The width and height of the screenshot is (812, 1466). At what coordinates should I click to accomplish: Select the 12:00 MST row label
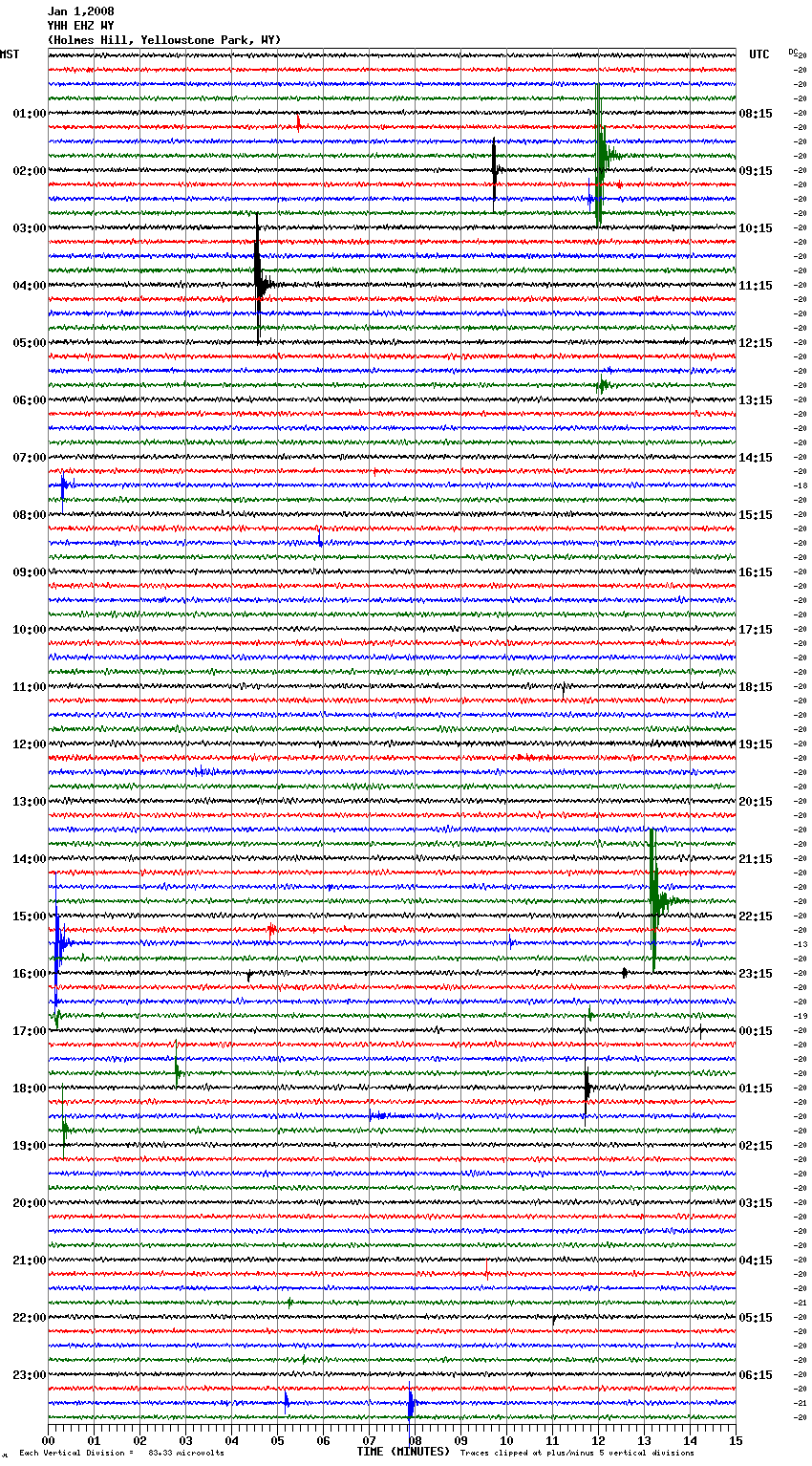30,744
